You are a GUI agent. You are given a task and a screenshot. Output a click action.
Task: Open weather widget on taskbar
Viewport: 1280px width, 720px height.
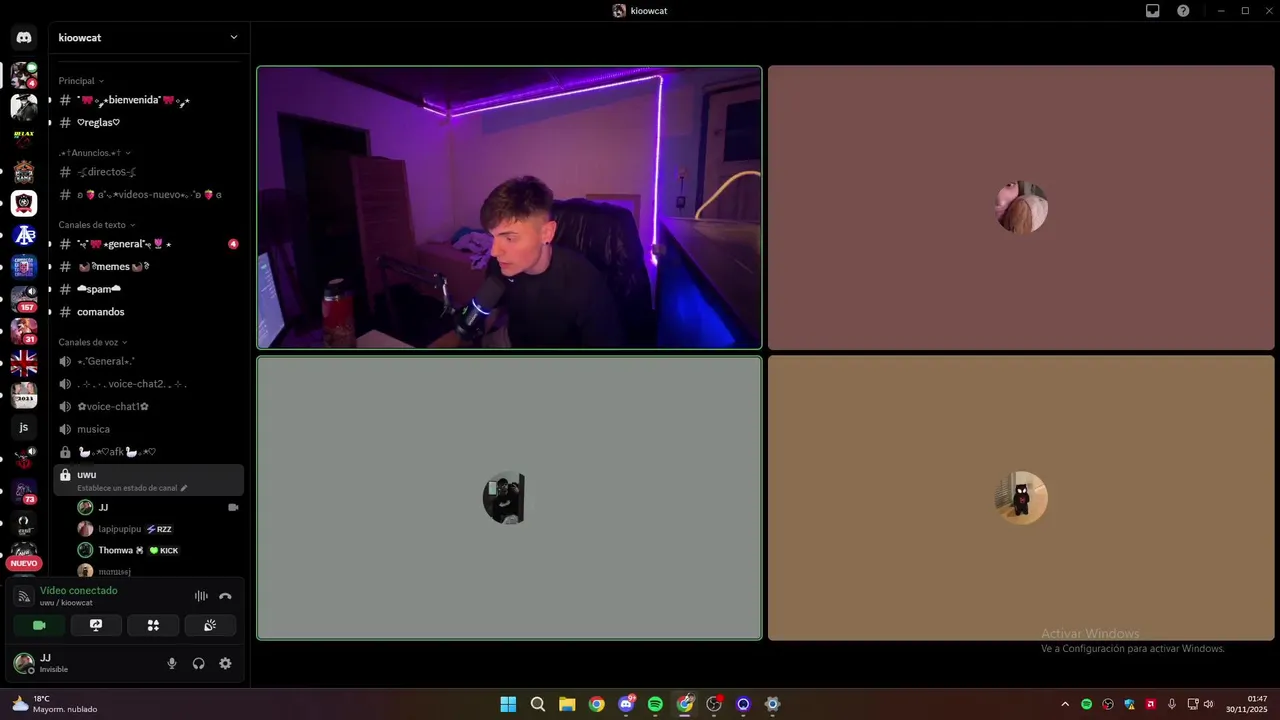55,704
